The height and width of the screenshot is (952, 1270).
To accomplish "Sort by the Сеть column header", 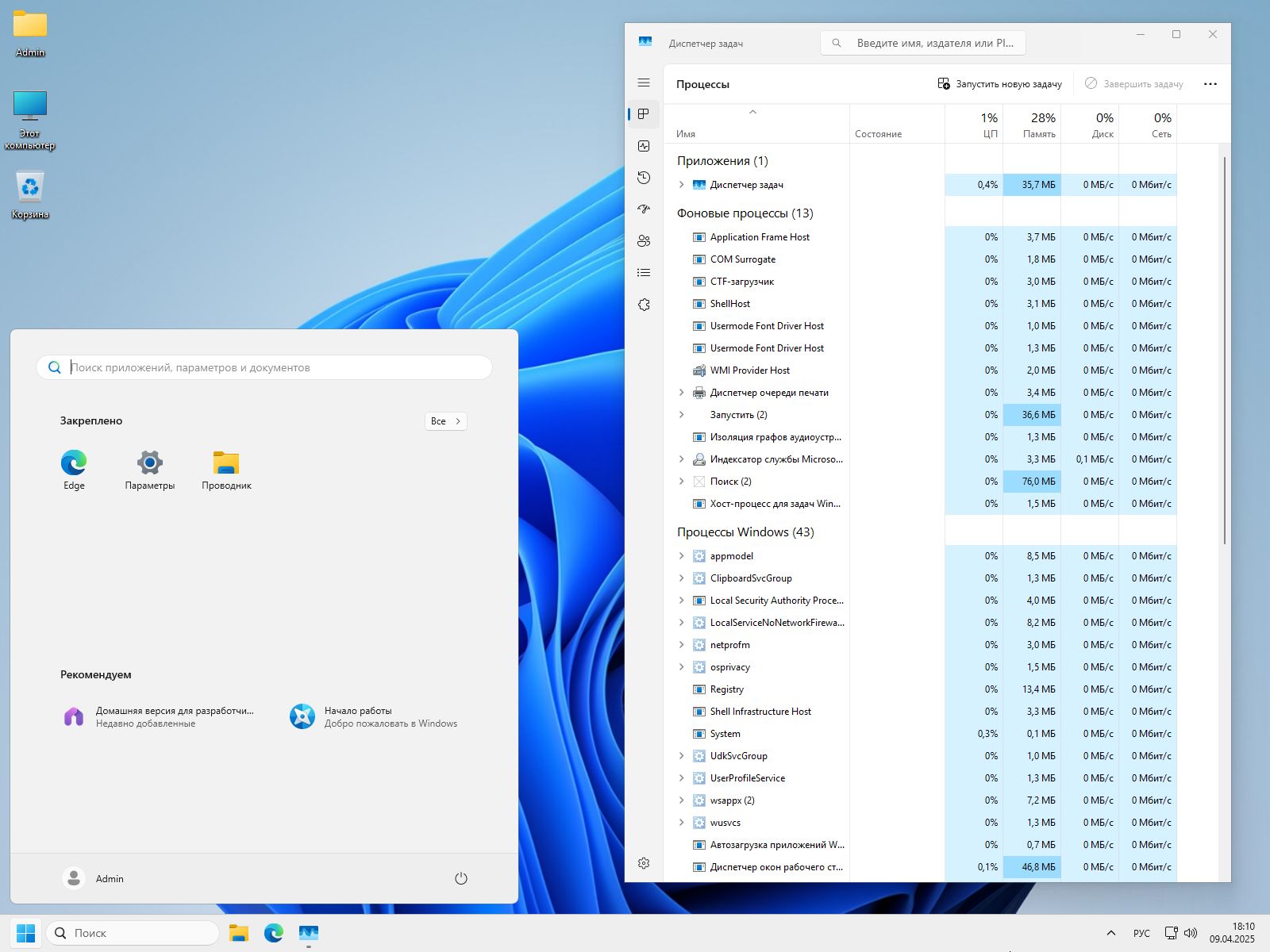I will 1148,124.
